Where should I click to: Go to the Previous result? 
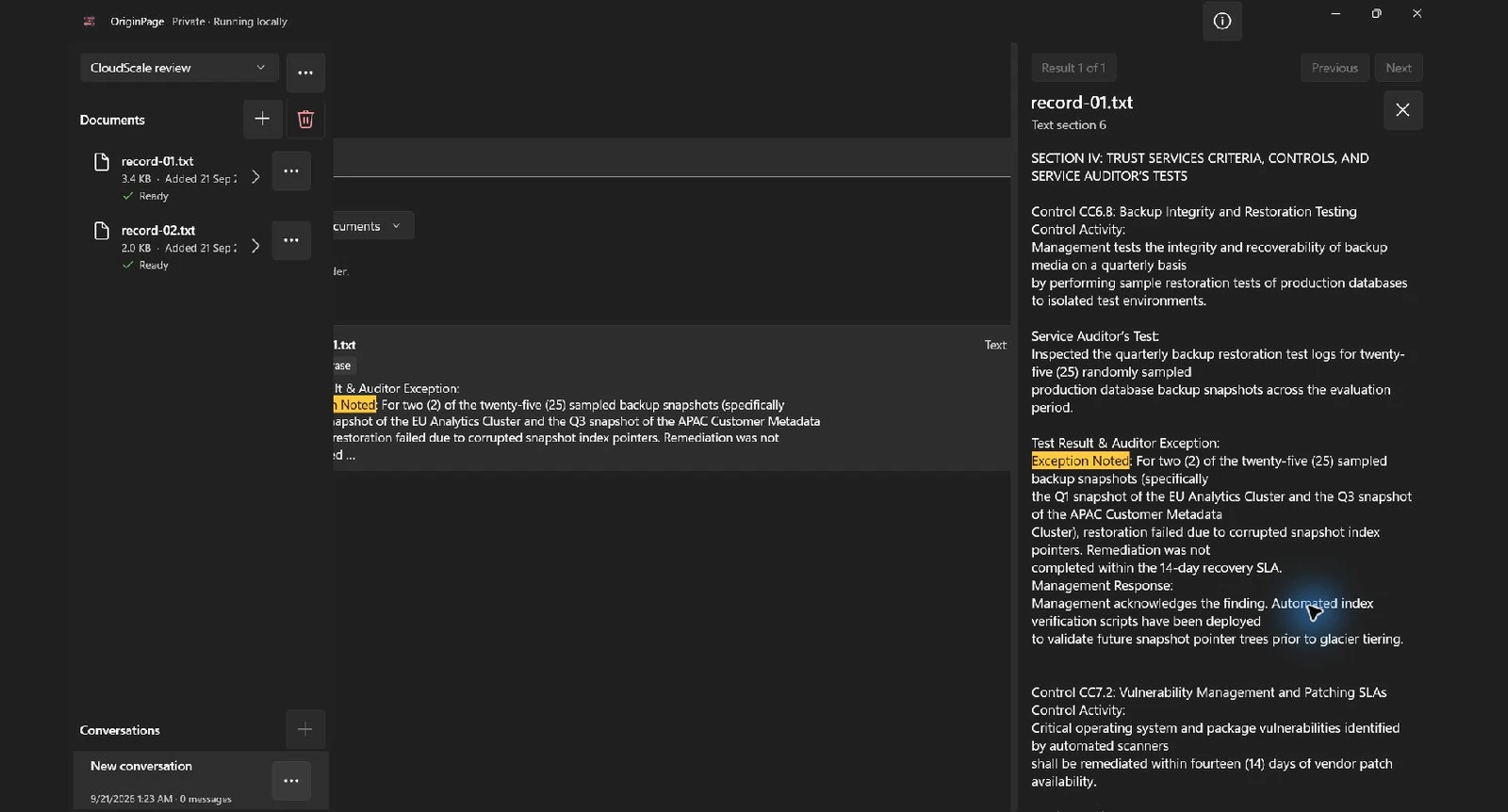click(x=1335, y=68)
